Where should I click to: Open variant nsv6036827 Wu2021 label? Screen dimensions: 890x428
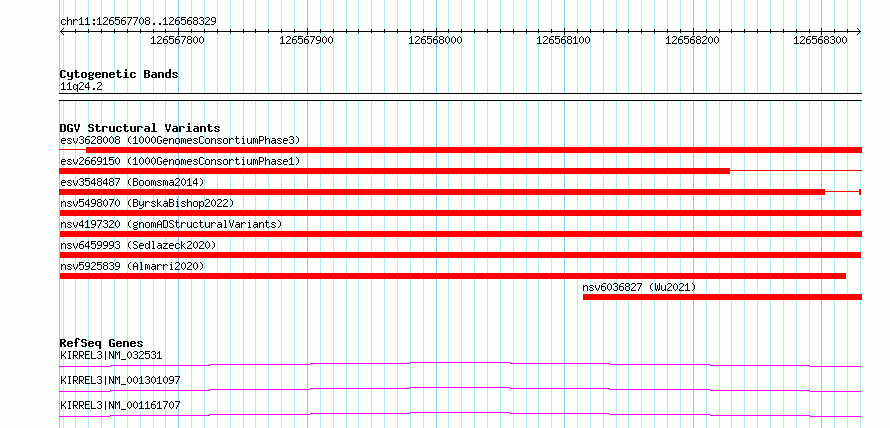pos(639,287)
